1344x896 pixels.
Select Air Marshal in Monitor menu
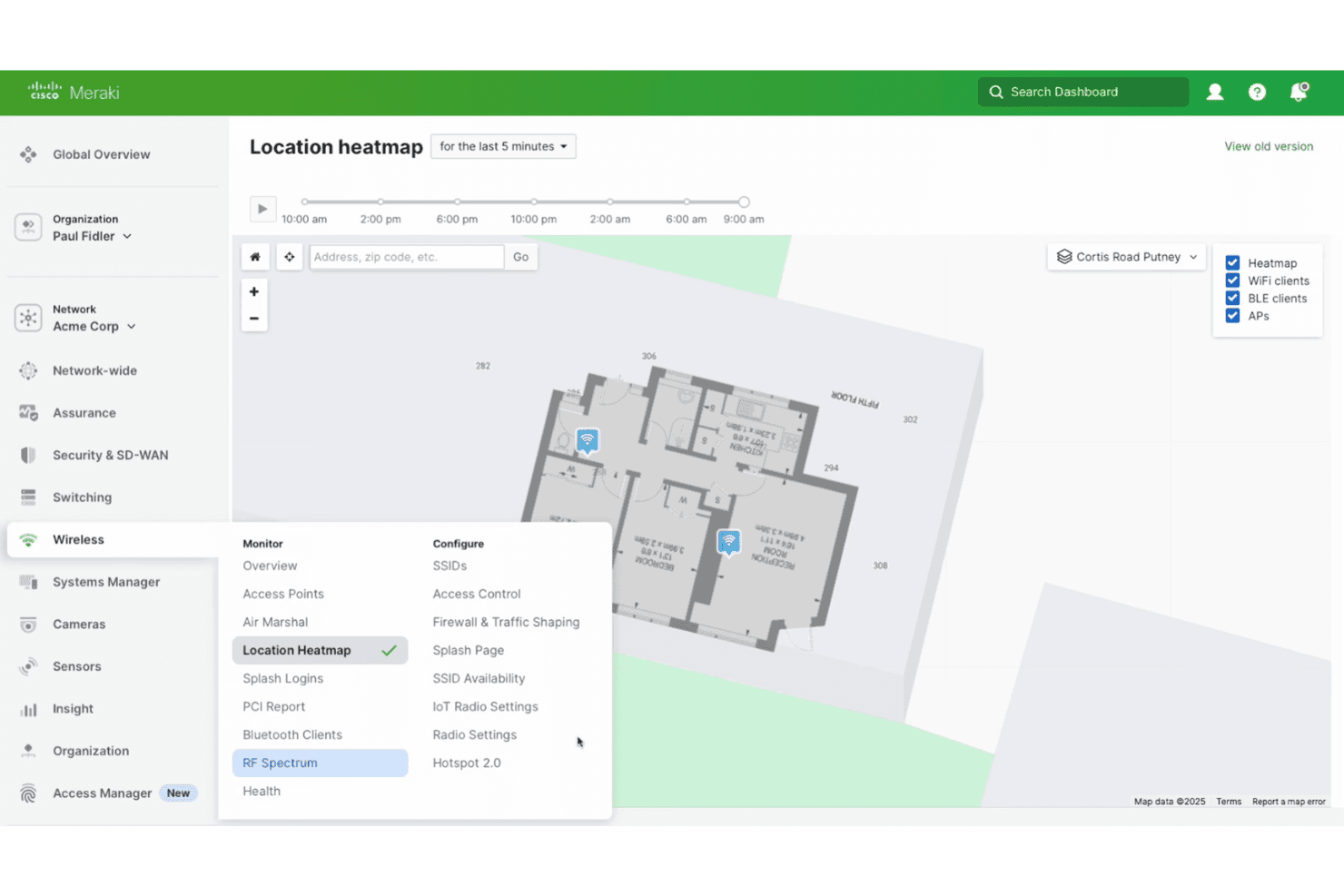coord(275,622)
